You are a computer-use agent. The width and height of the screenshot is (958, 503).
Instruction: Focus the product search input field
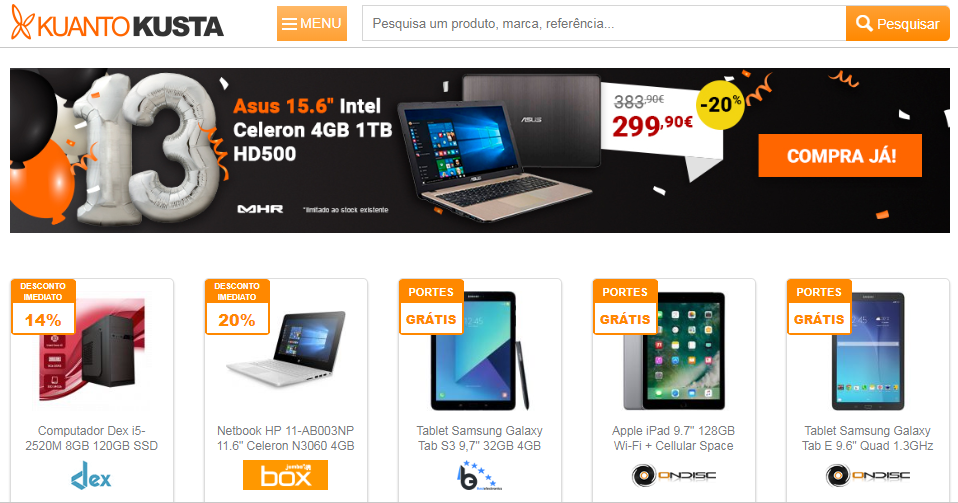click(x=604, y=24)
